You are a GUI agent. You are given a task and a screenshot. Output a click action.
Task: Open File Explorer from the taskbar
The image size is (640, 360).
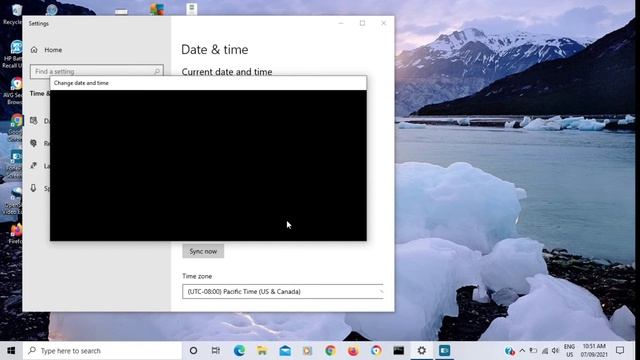(x=262, y=351)
